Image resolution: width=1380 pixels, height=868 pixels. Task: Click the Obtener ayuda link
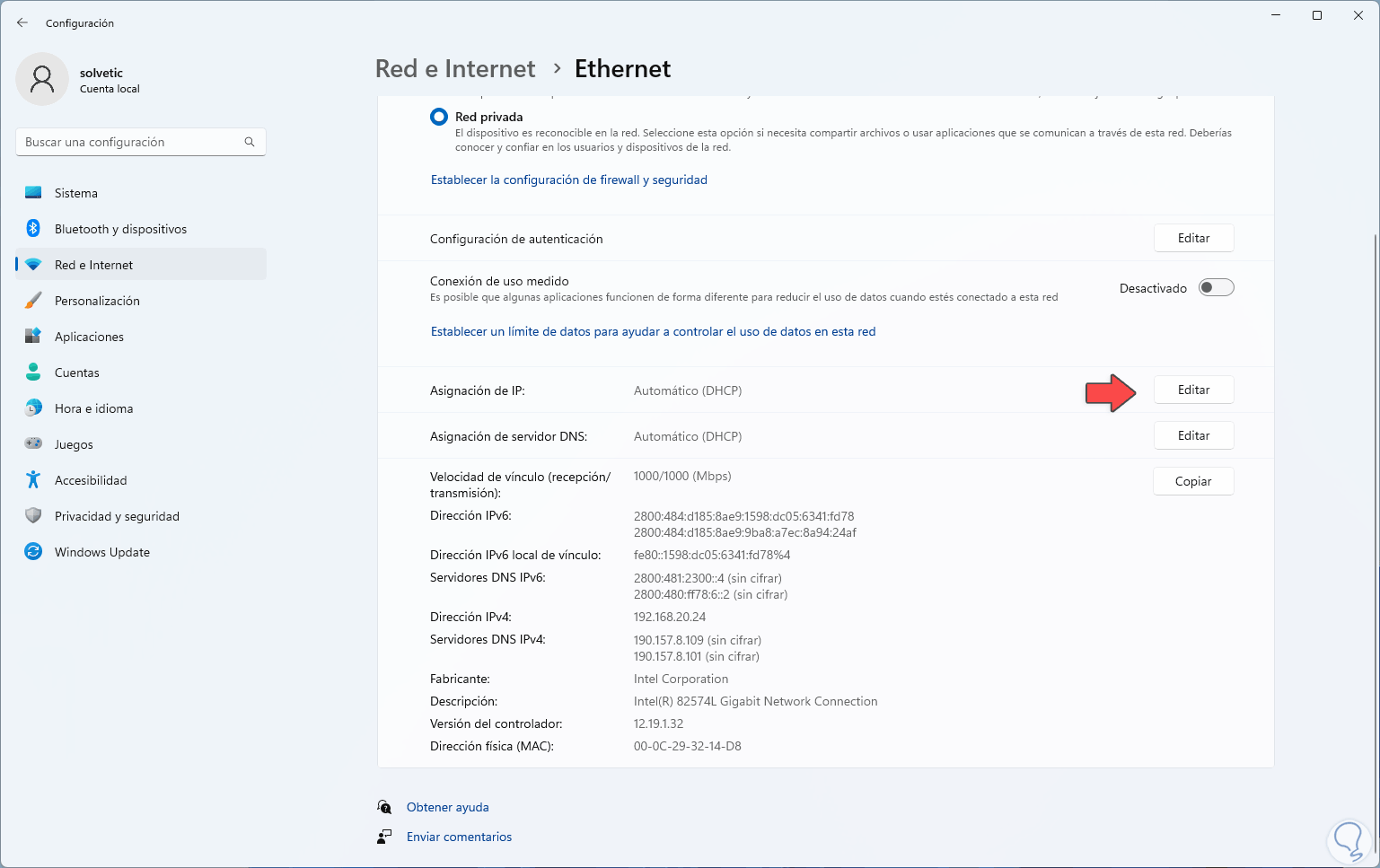coord(447,807)
